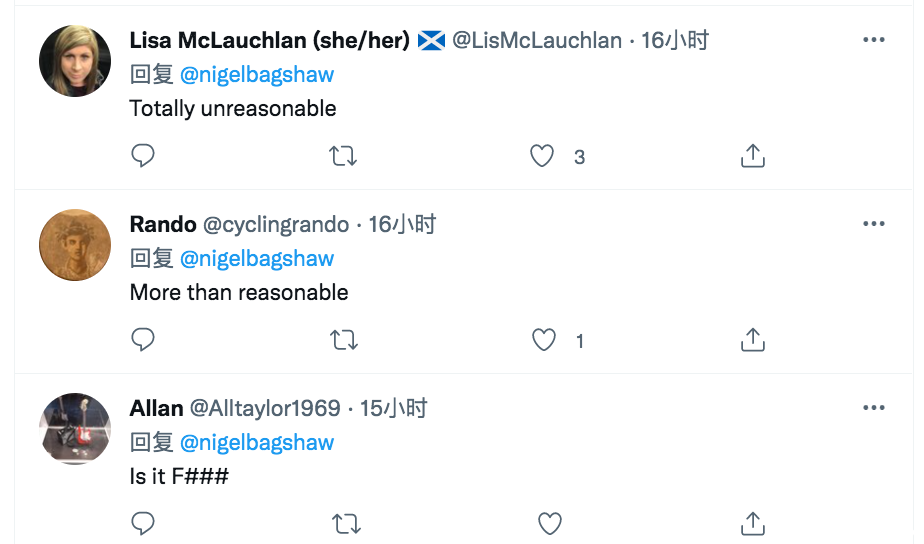Click Allan's guitar profile picture

pos(75,428)
